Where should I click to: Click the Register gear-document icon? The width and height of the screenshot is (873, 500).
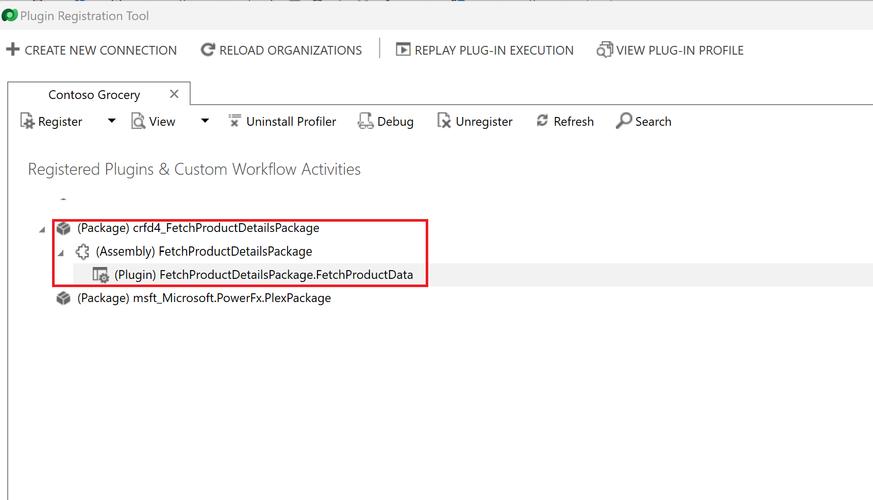pyautogui.click(x=27, y=121)
